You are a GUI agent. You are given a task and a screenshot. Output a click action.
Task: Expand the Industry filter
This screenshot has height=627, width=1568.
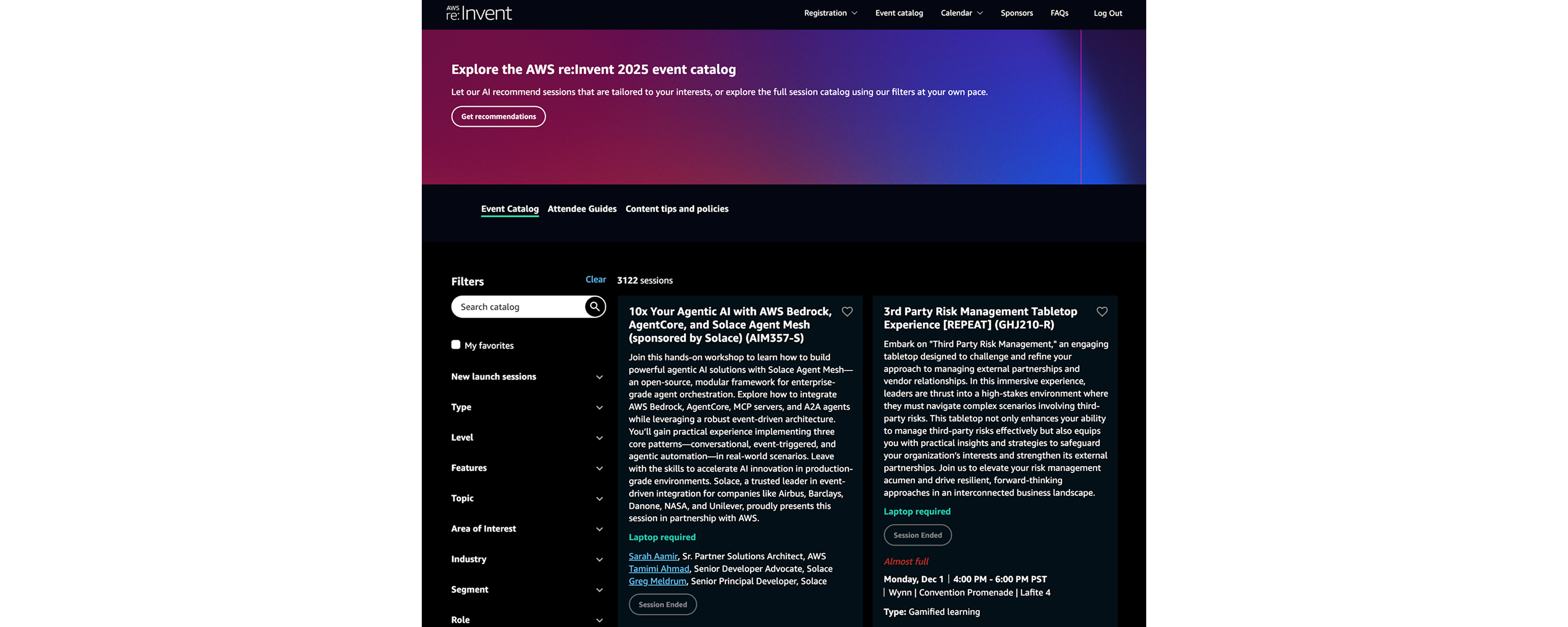(527, 560)
